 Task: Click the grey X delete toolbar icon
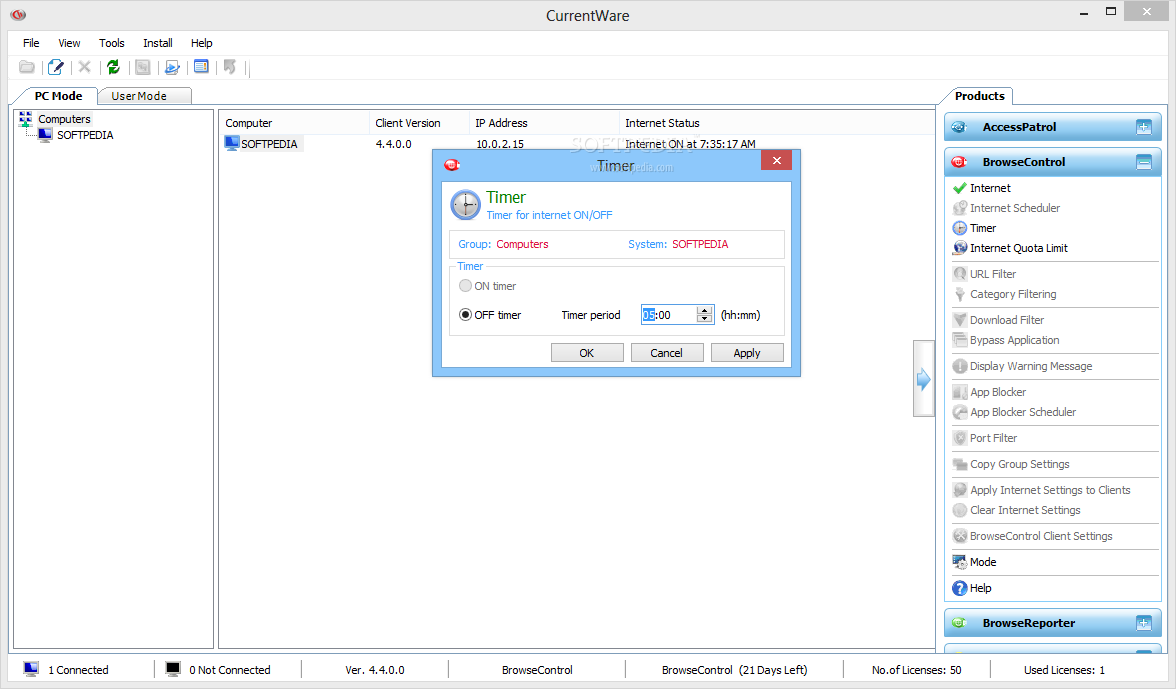[85, 67]
